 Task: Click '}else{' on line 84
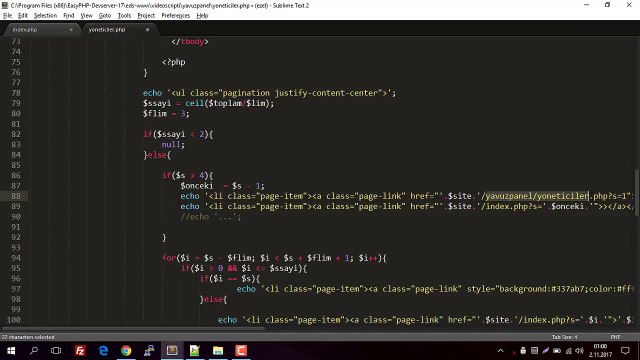157,155
